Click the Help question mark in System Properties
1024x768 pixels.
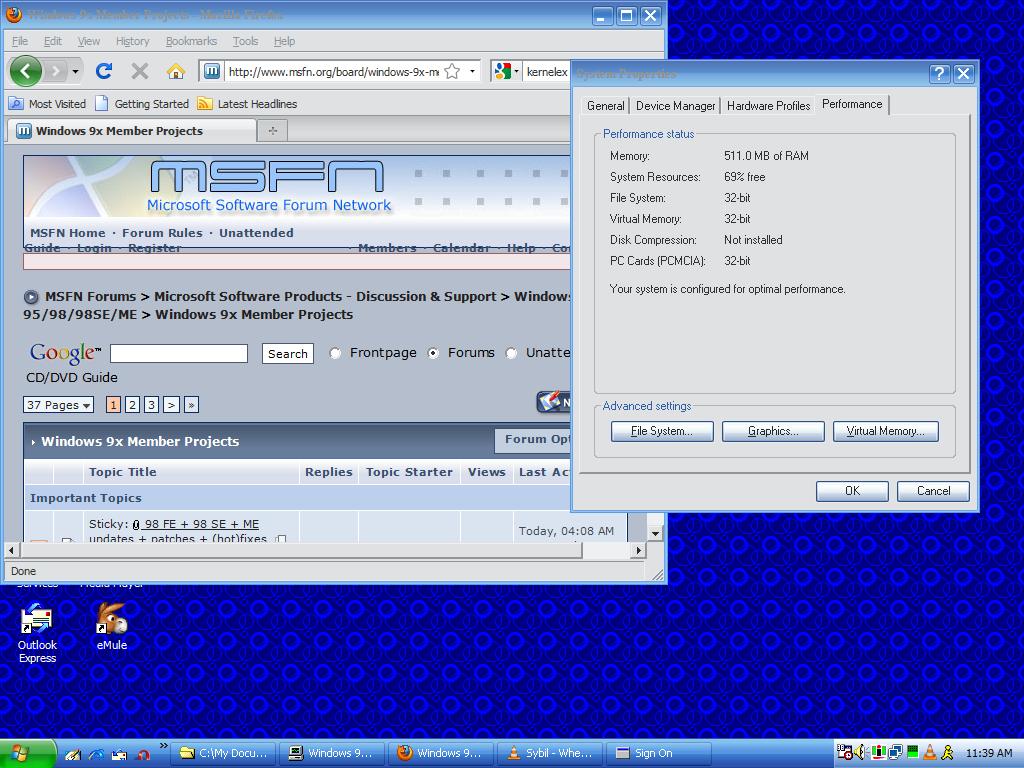coord(939,73)
